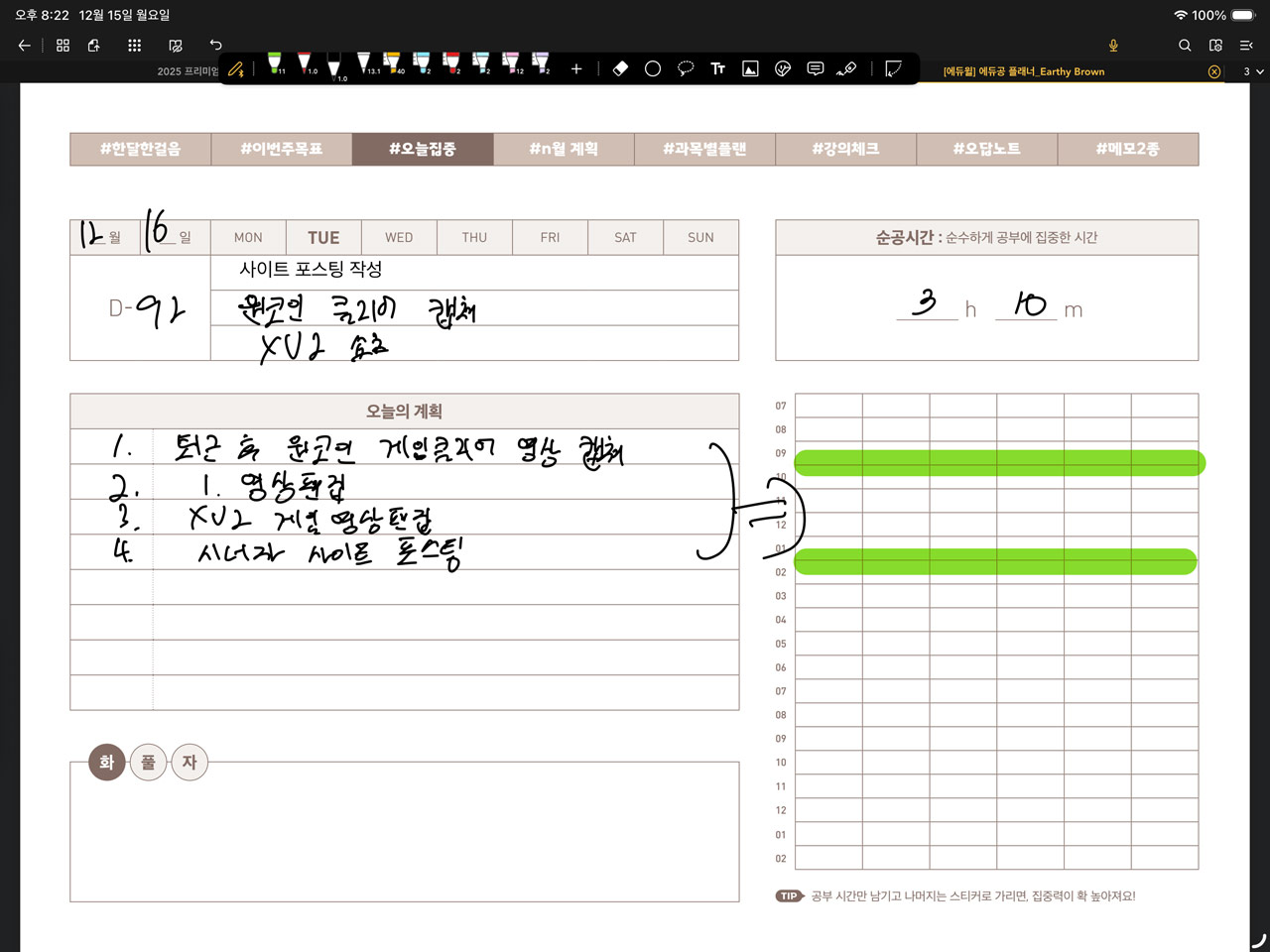Open the insert image tool
Image resolution: width=1270 pixels, height=952 pixels.
click(750, 68)
